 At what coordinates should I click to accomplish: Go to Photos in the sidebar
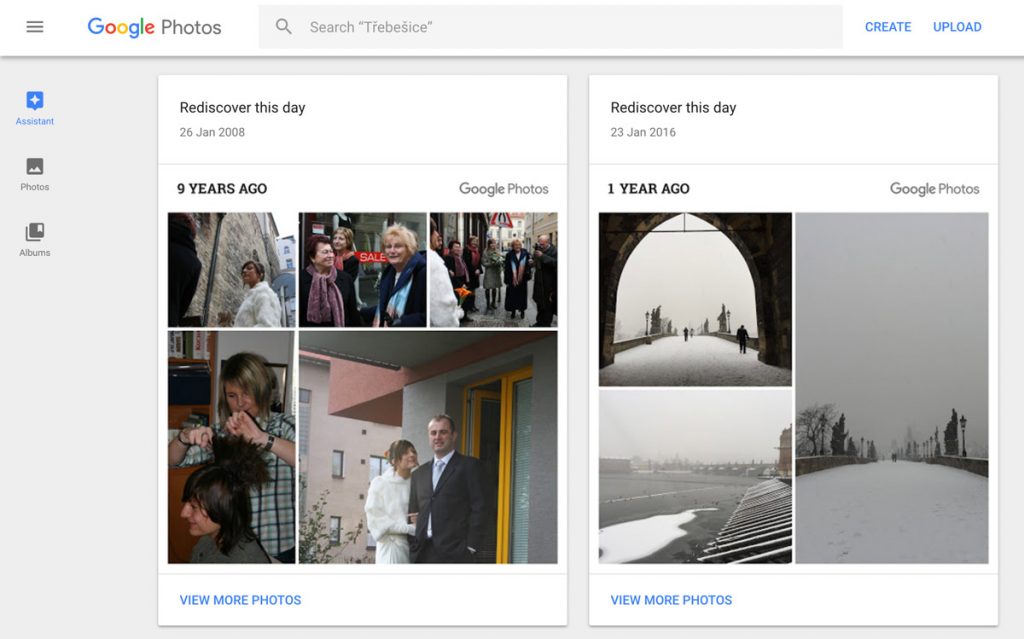[35, 173]
